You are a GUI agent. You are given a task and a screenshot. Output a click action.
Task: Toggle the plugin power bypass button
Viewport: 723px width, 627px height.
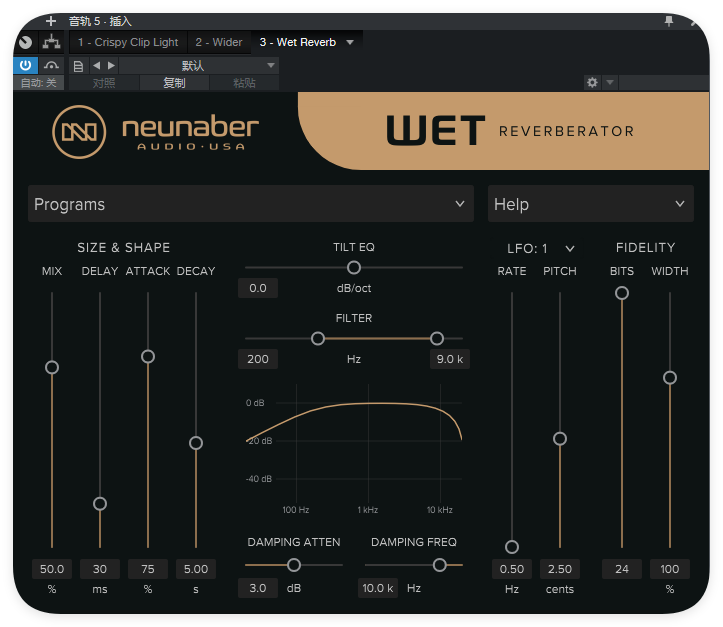(x=25, y=65)
